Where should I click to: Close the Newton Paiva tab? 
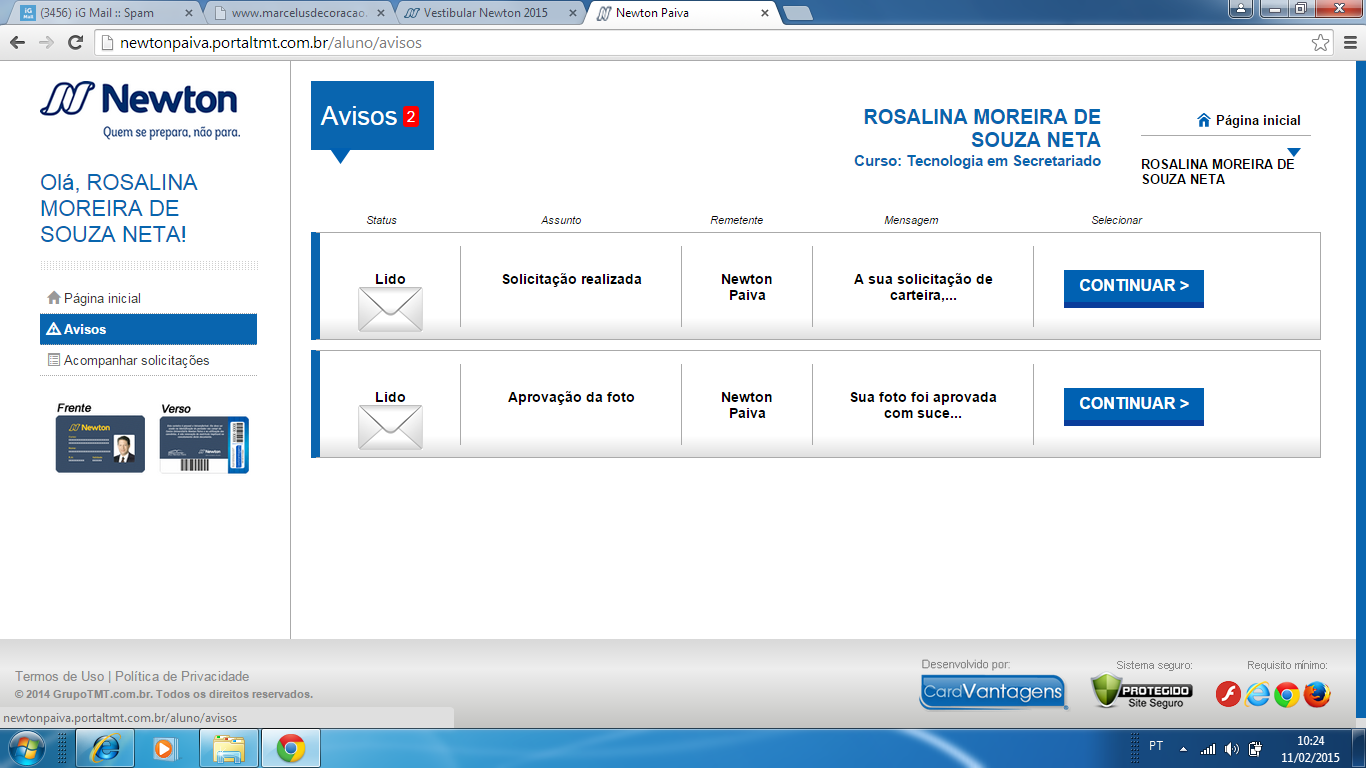(764, 13)
